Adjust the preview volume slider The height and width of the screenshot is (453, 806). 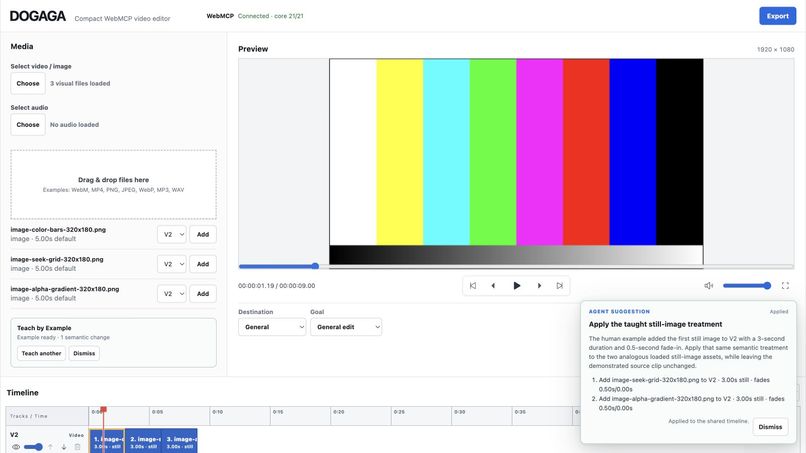click(x=747, y=286)
